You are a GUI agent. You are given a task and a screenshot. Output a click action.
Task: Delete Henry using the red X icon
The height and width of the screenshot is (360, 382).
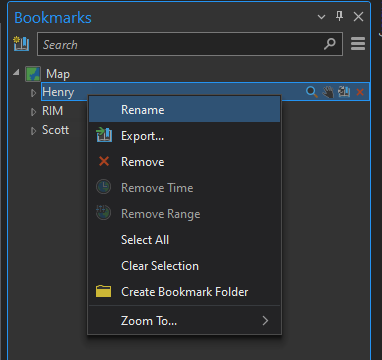pyautogui.click(x=360, y=92)
